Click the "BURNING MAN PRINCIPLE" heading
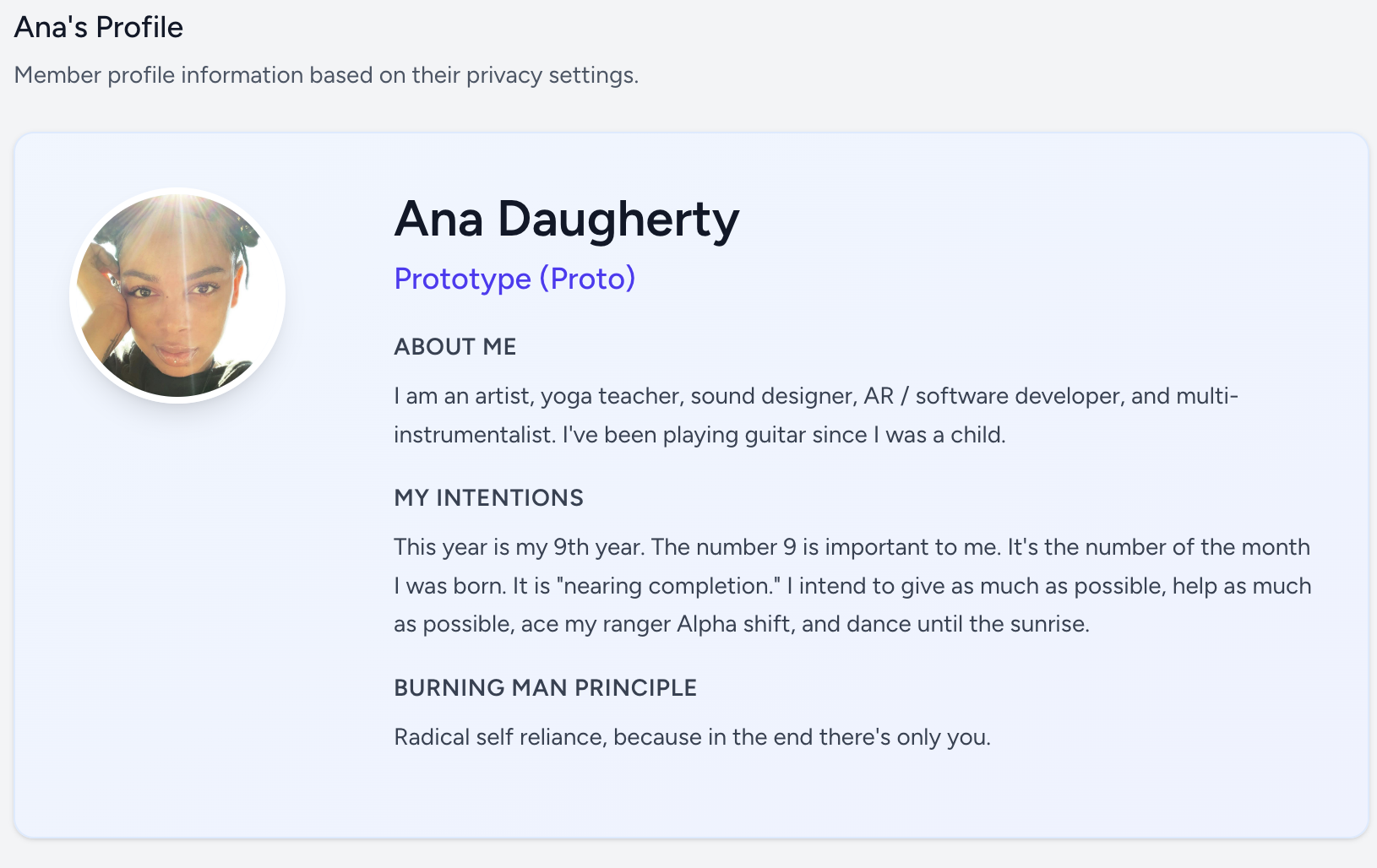This screenshot has width=1377, height=868. pos(546,687)
